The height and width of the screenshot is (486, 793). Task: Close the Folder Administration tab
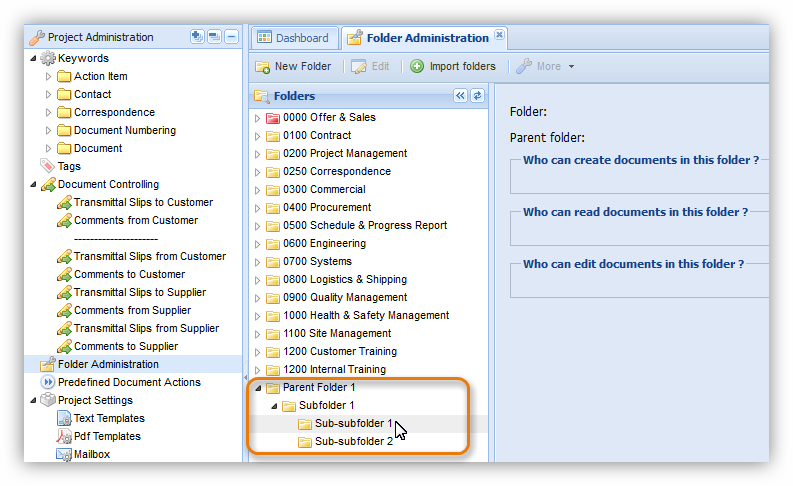(500, 35)
